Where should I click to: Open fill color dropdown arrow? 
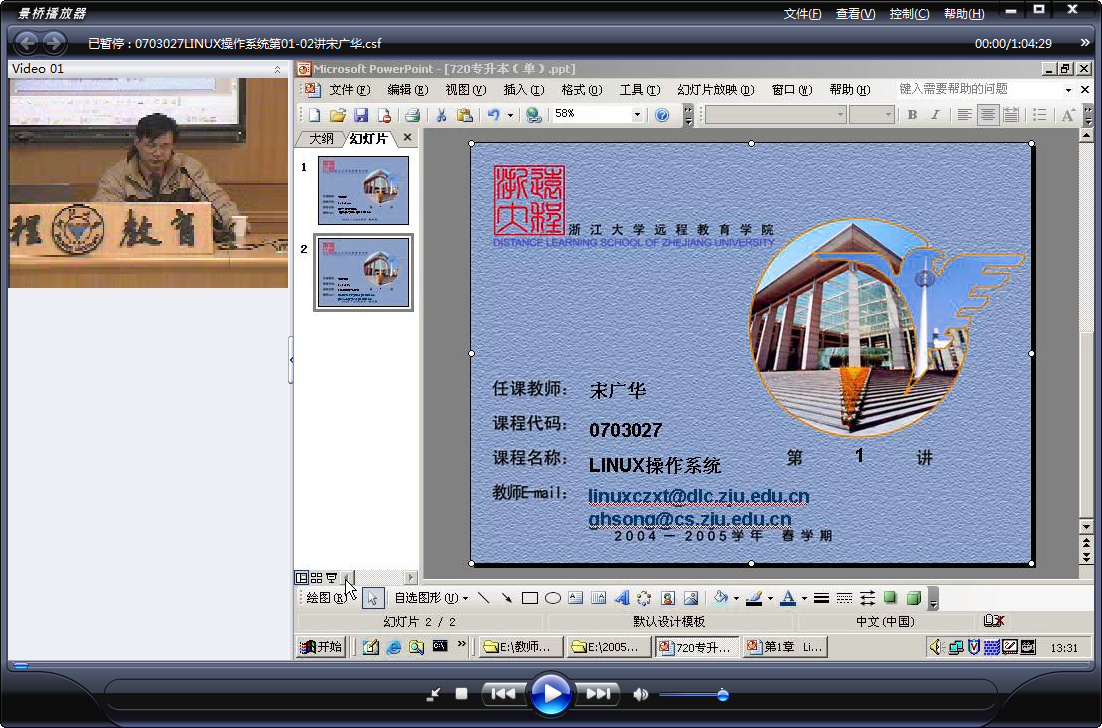[736, 599]
